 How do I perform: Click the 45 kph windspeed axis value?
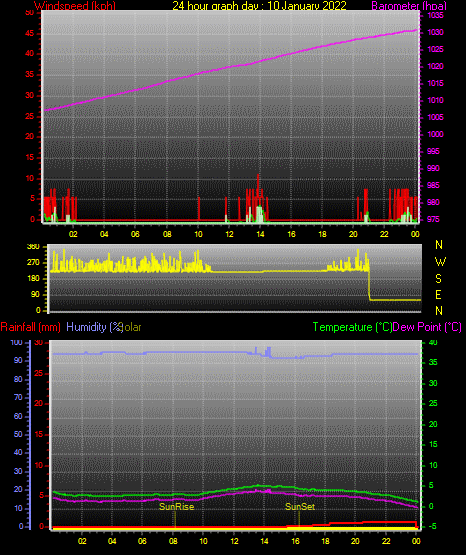(30, 34)
